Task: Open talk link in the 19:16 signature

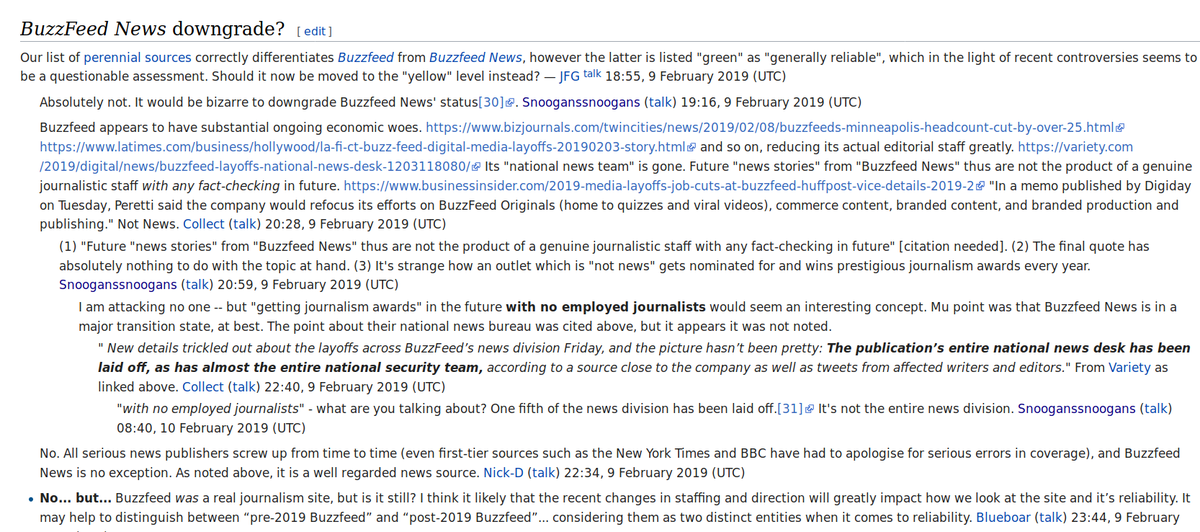Action: (661, 102)
